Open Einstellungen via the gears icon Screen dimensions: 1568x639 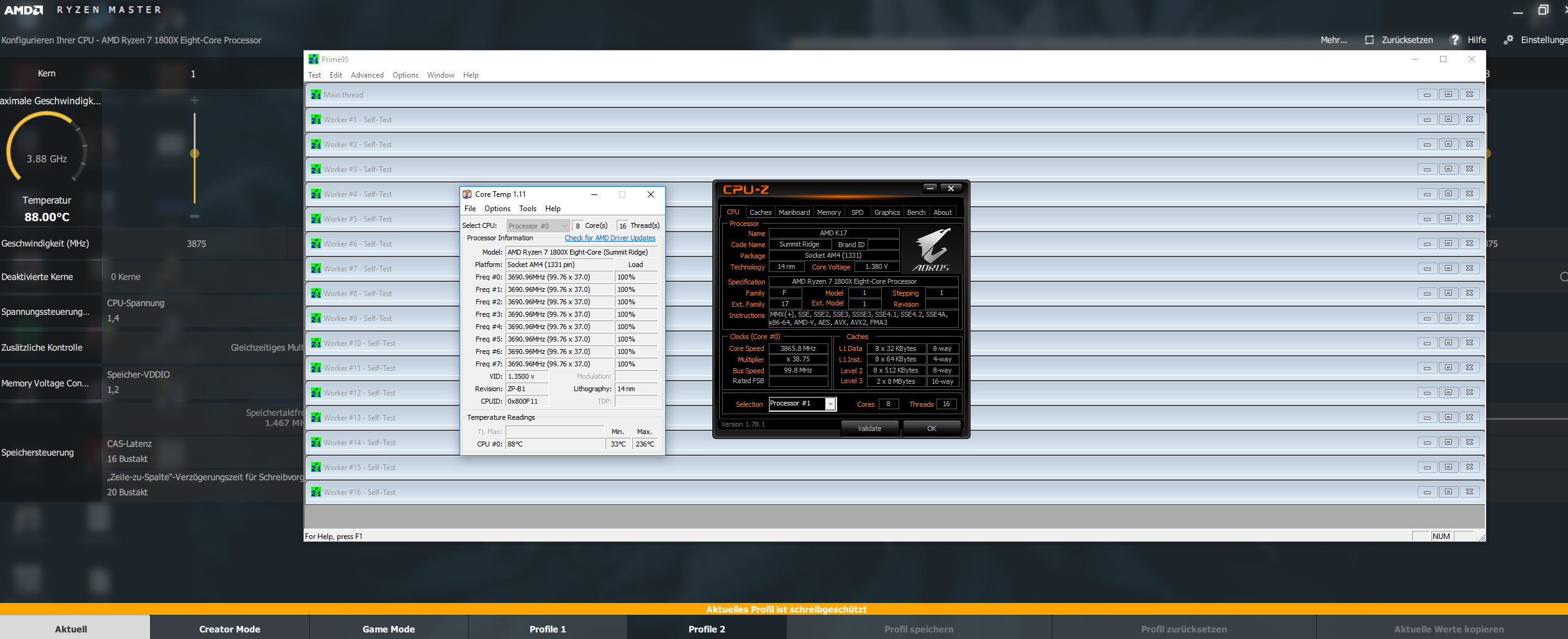(1508, 40)
